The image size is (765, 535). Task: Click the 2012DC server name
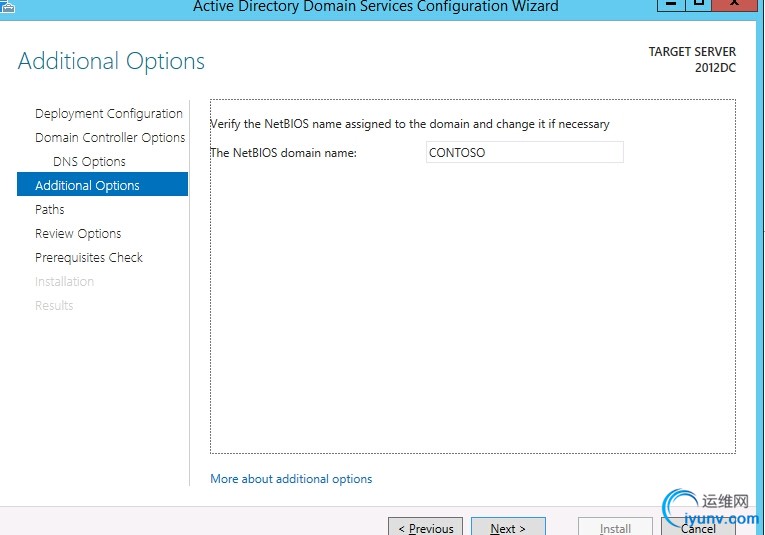pos(715,68)
